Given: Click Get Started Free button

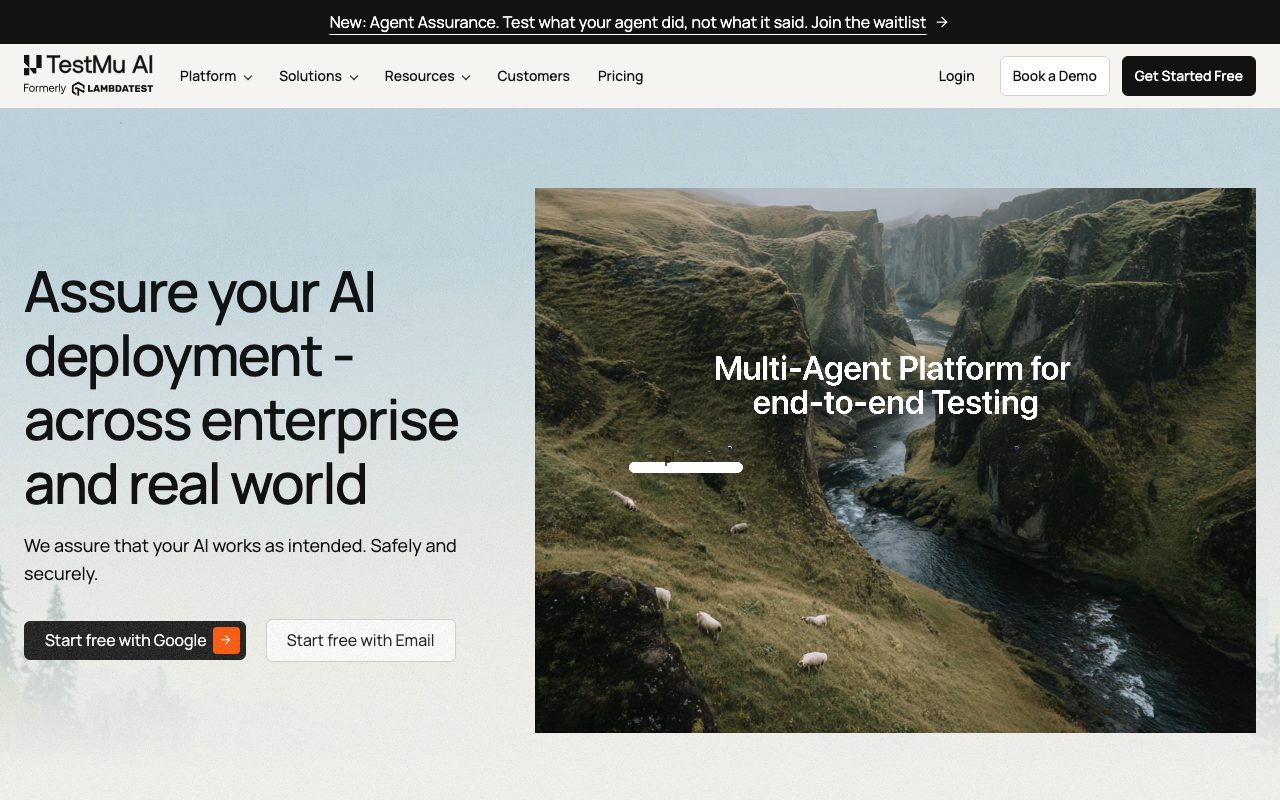Looking at the screenshot, I should pyautogui.click(x=1188, y=76).
